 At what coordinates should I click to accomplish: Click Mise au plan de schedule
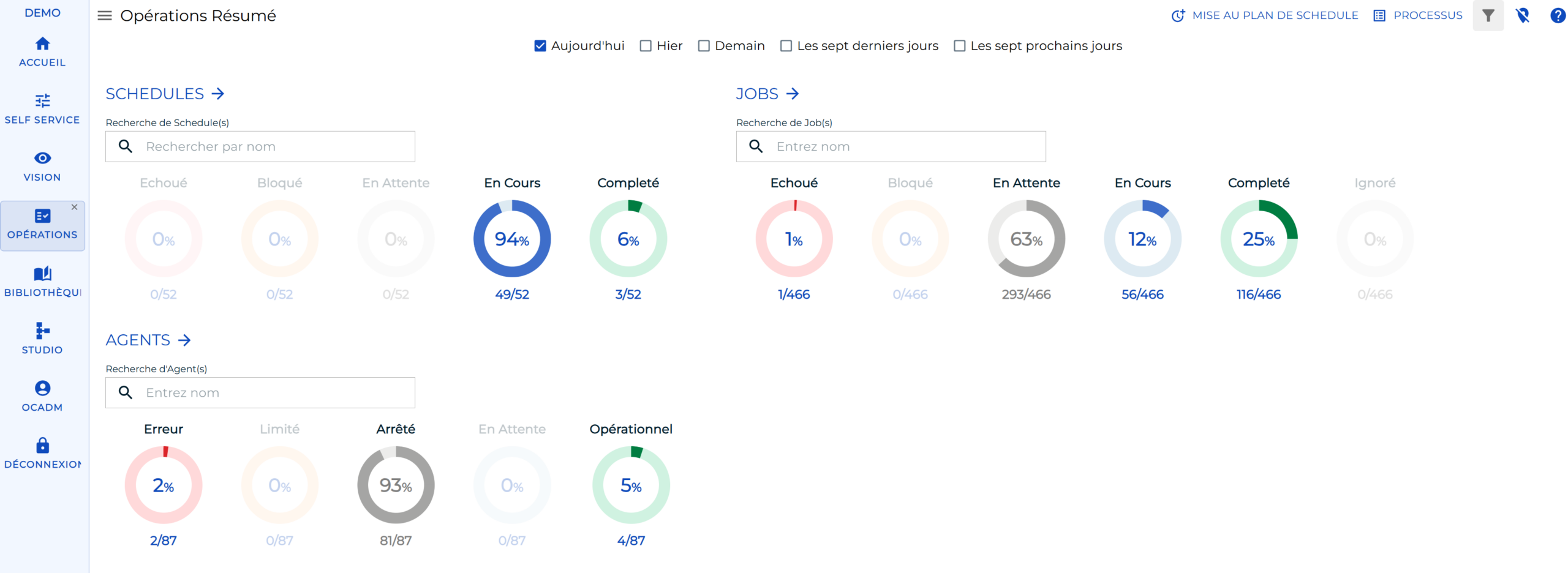click(x=1264, y=15)
